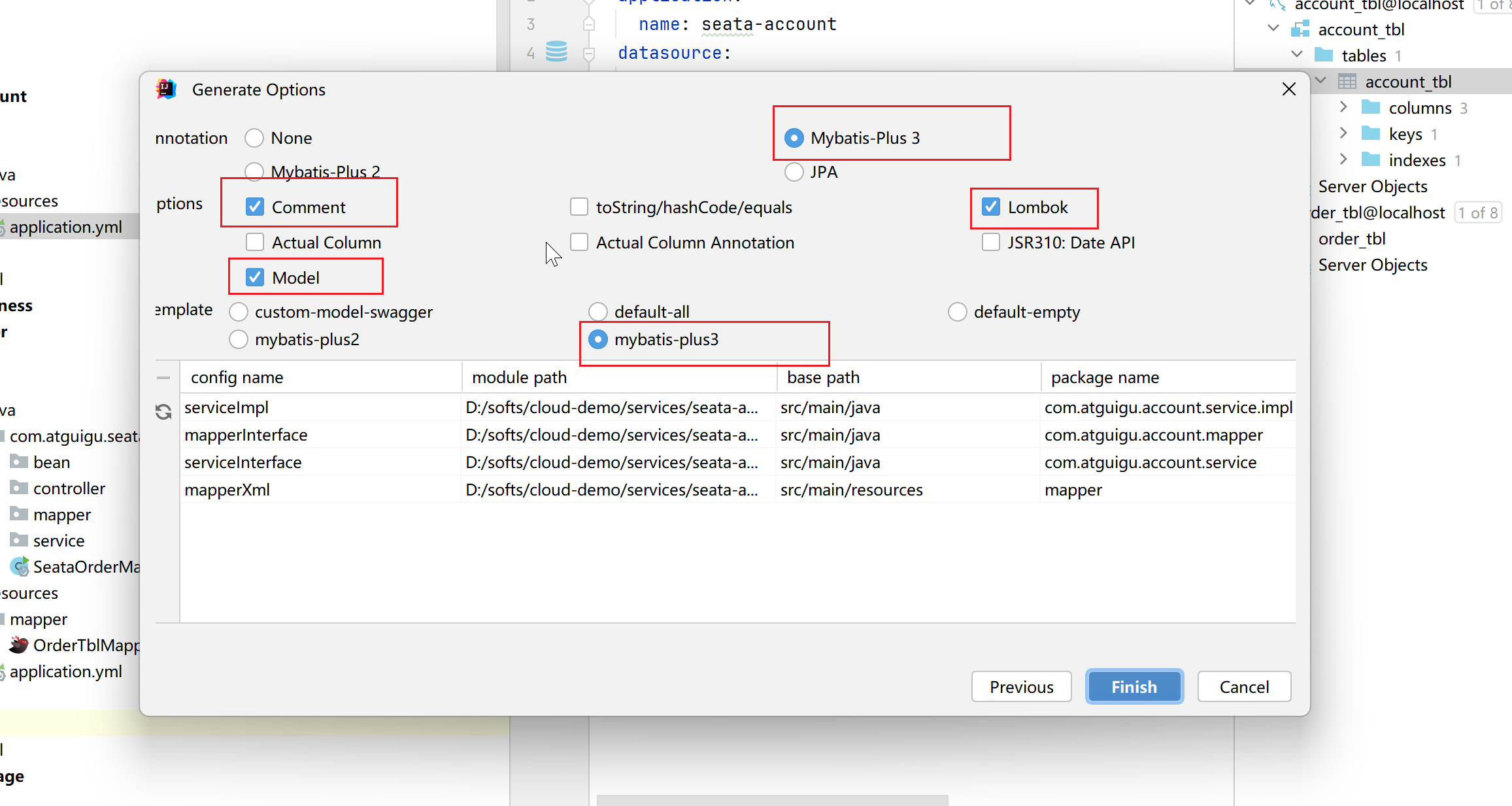The image size is (1512, 806).
Task: Enable the toString/hashCode/equals checkbox
Action: click(579, 207)
